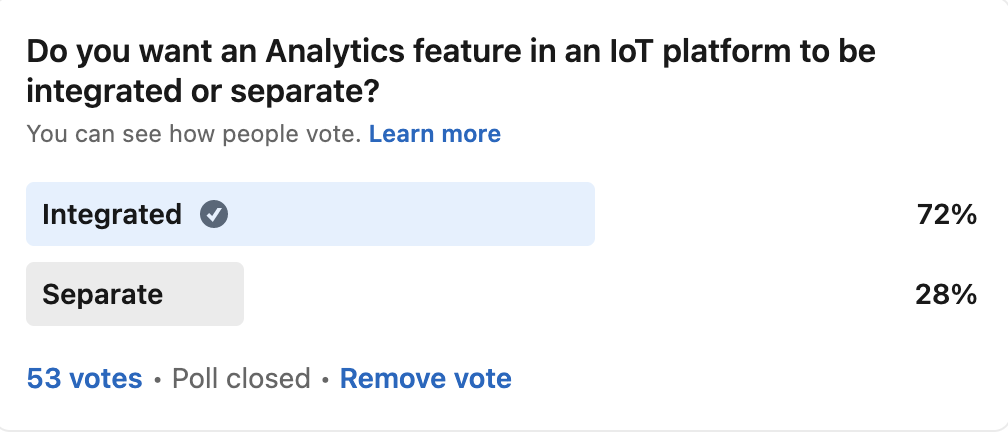This screenshot has width=1008, height=432.
Task: Select the Separate poll option label
Action: pos(102,294)
